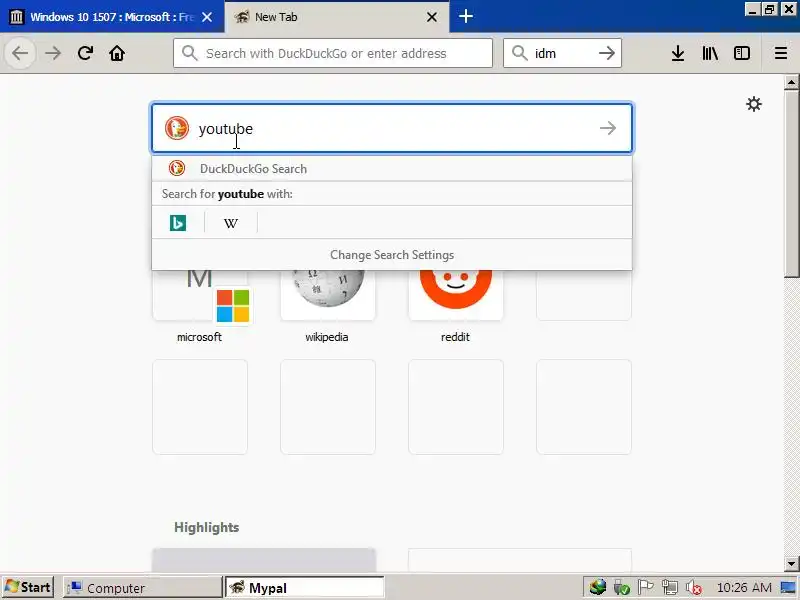The height and width of the screenshot is (600, 800).
Task: Open the Windows Start button
Action: [28, 587]
